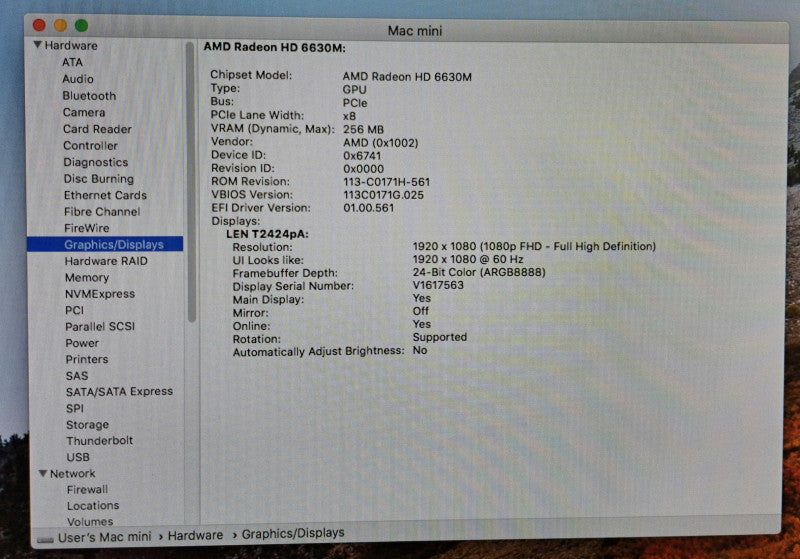Click the LEN T2424pA display heading

point(267,234)
